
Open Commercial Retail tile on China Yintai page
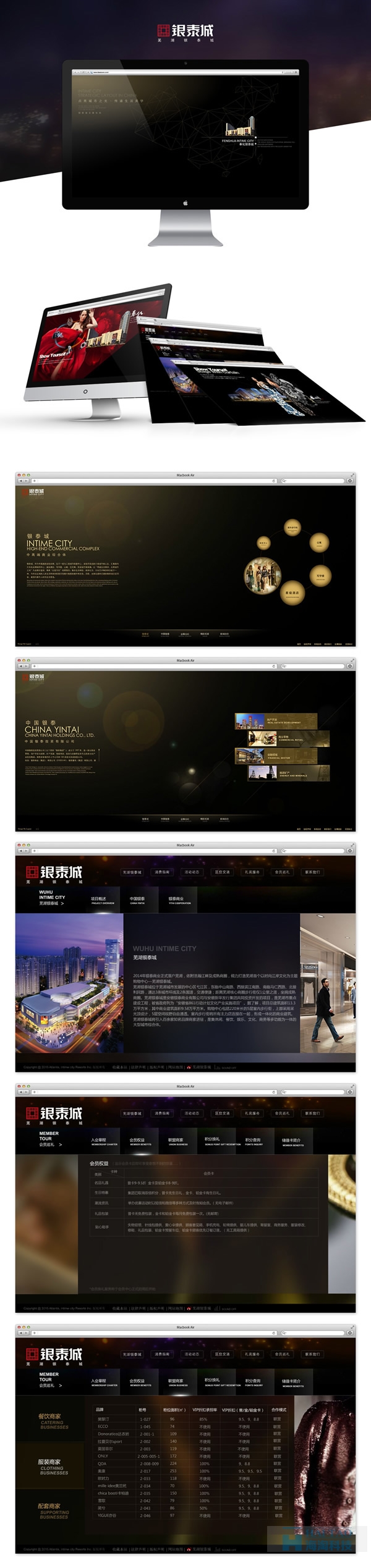point(288,738)
